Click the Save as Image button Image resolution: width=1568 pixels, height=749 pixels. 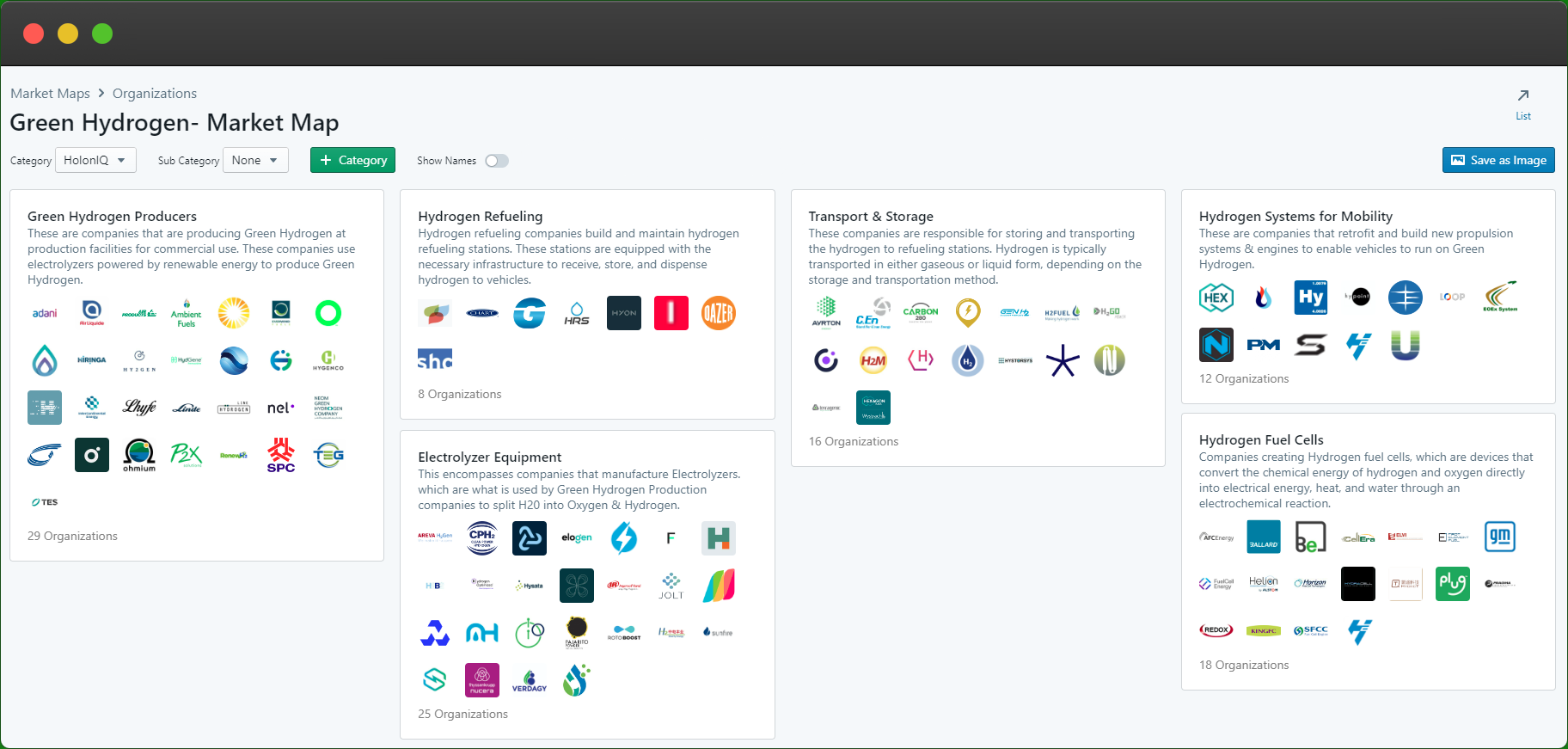(x=1498, y=160)
